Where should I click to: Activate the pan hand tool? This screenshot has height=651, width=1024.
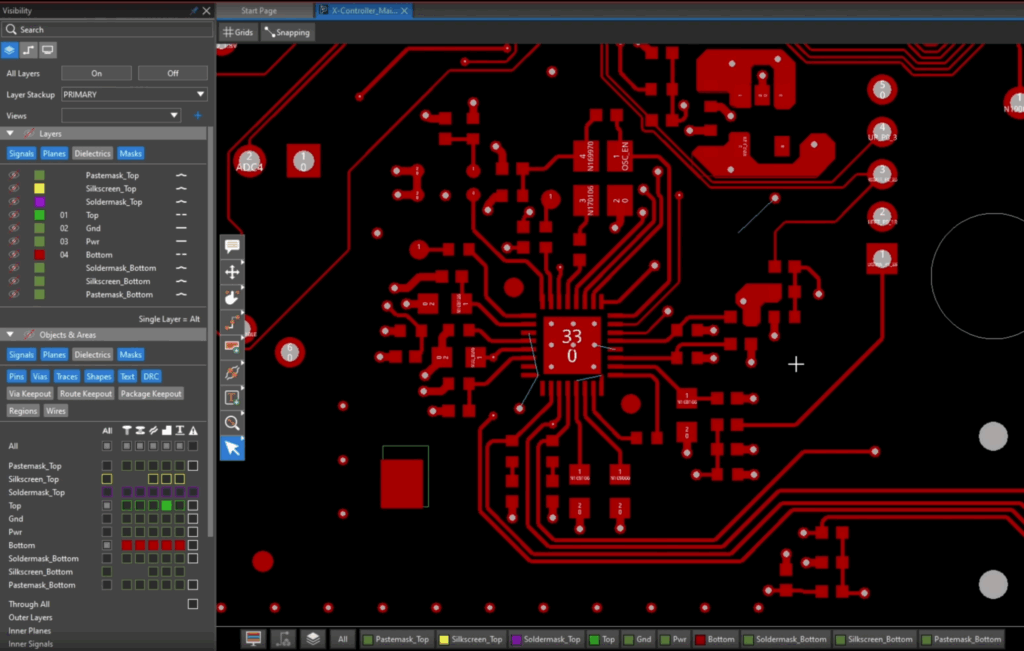click(x=232, y=297)
